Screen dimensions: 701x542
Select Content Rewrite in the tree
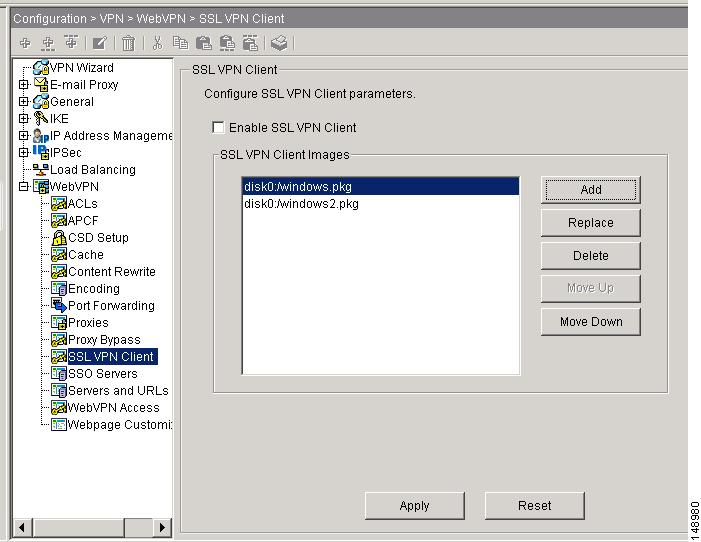[x=111, y=272]
